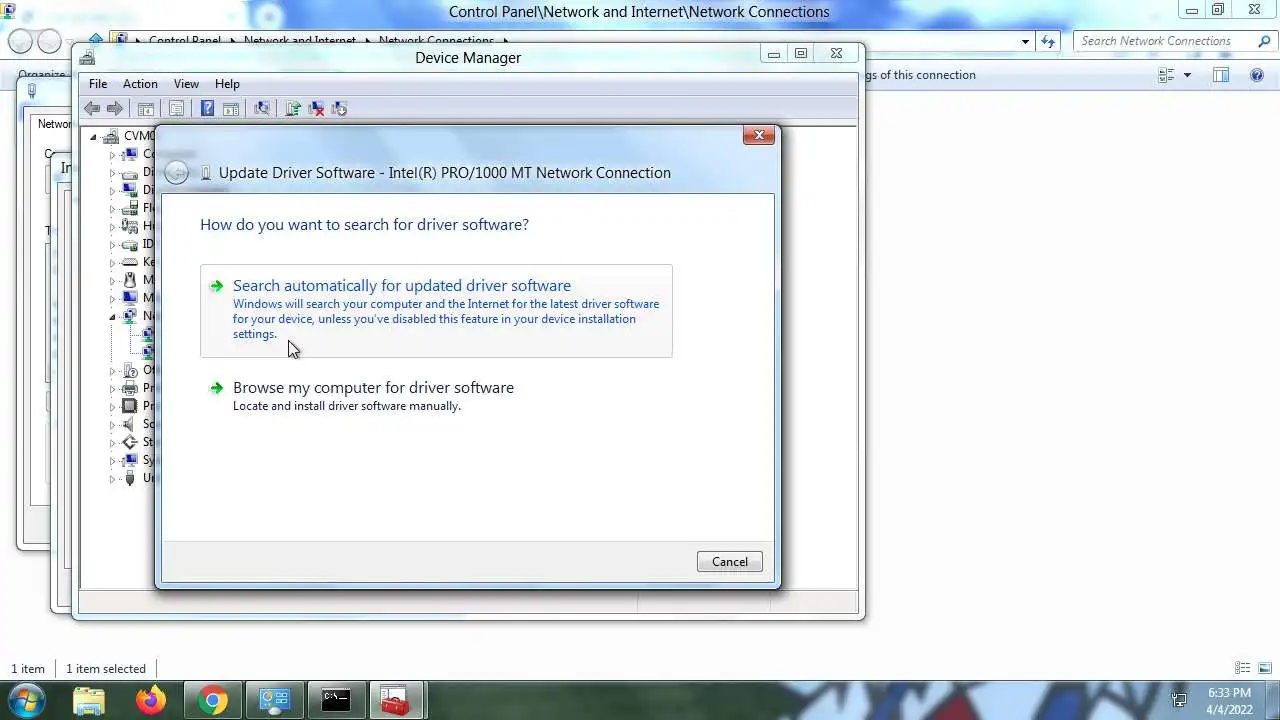This screenshot has height=720, width=1280.
Task: Open the View menu in Device Manager
Action: pyautogui.click(x=186, y=84)
